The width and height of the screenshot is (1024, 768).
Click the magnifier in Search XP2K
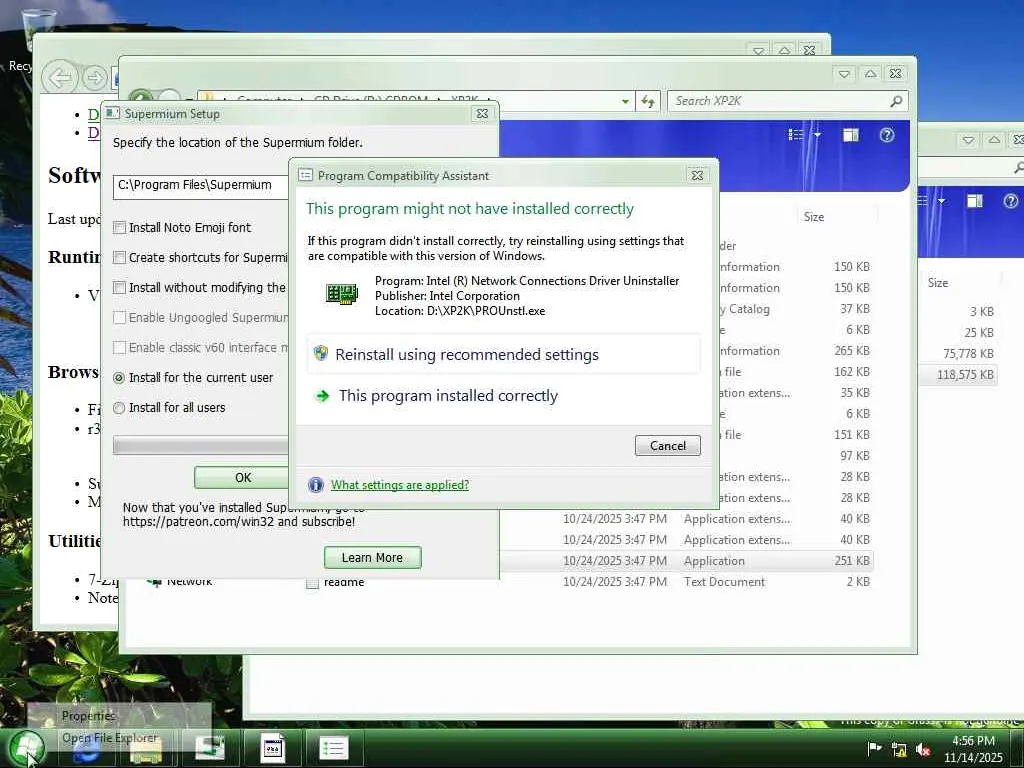click(896, 101)
